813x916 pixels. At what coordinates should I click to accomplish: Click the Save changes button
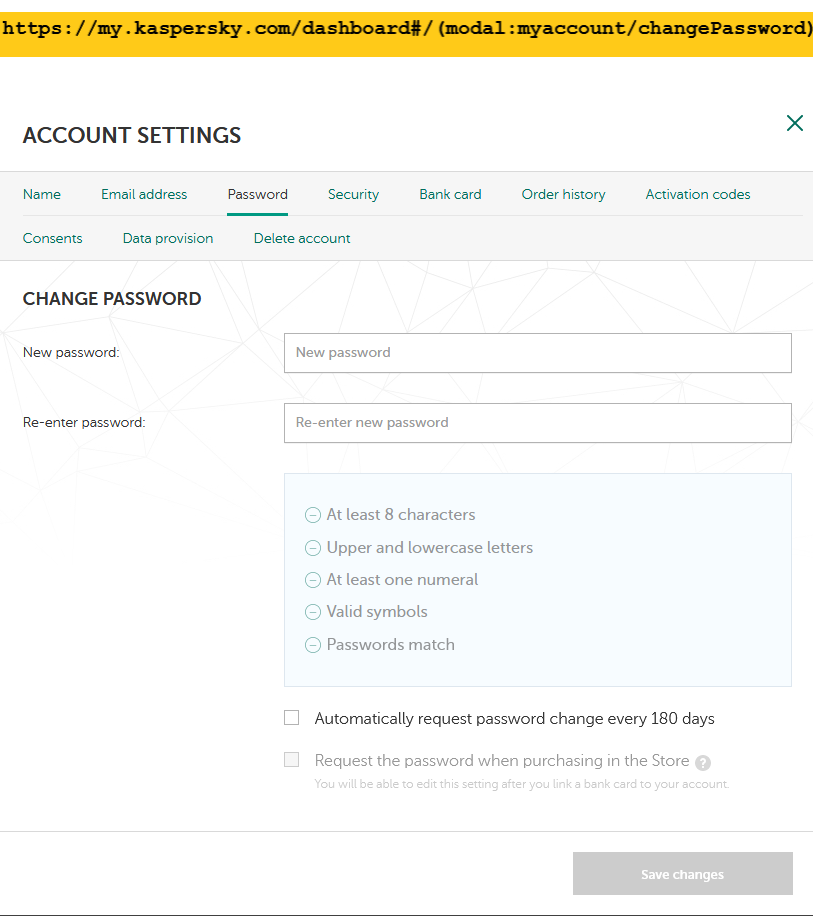[x=682, y=874]
